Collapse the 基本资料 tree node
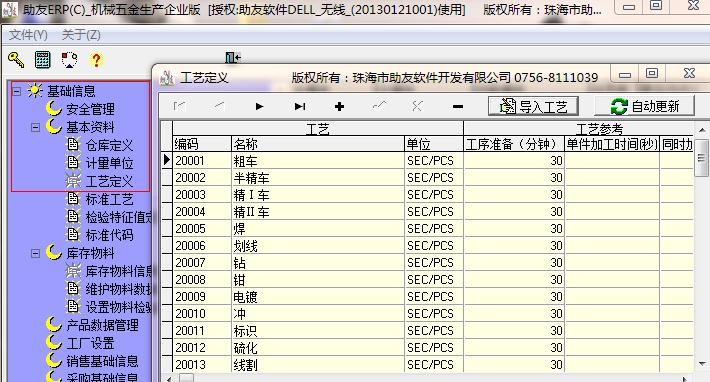The width and height of the screenshot is (710, 382). pos(35,128)
